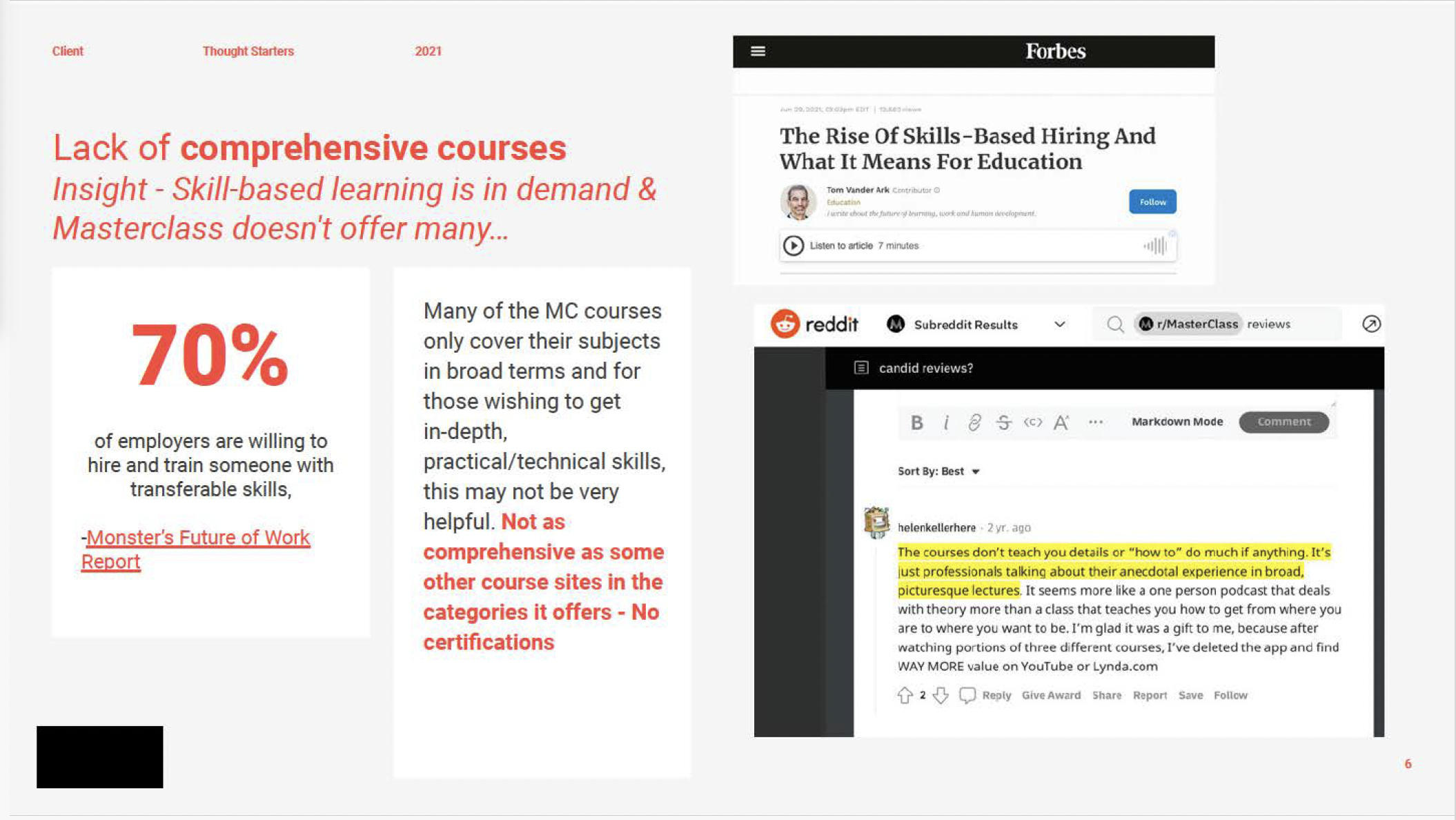
Task: Click the r/MasterClass search chip
Action: point(1188,324)
